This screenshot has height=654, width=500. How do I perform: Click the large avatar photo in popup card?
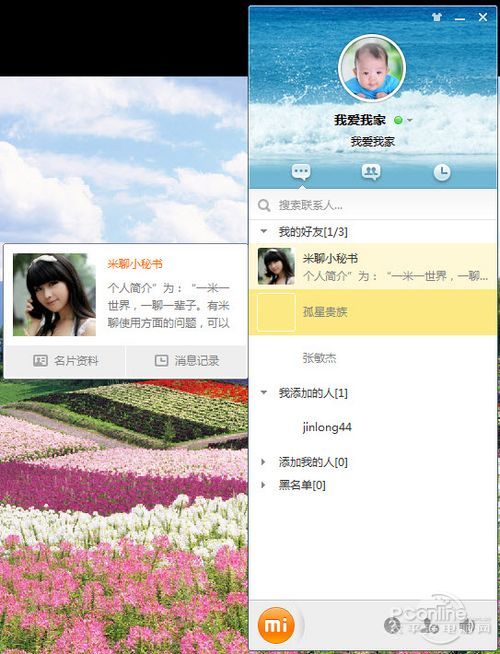click(54, 294)
